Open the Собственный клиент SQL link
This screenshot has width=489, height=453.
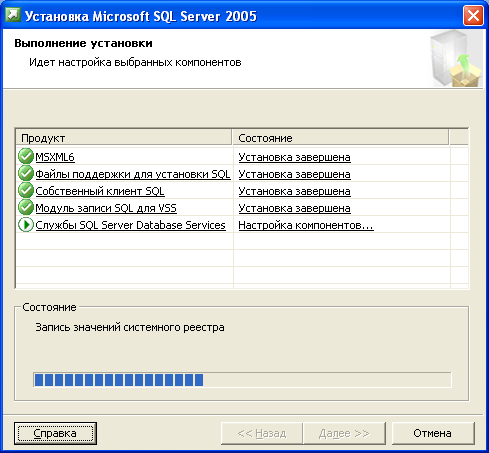coord(100,191)
